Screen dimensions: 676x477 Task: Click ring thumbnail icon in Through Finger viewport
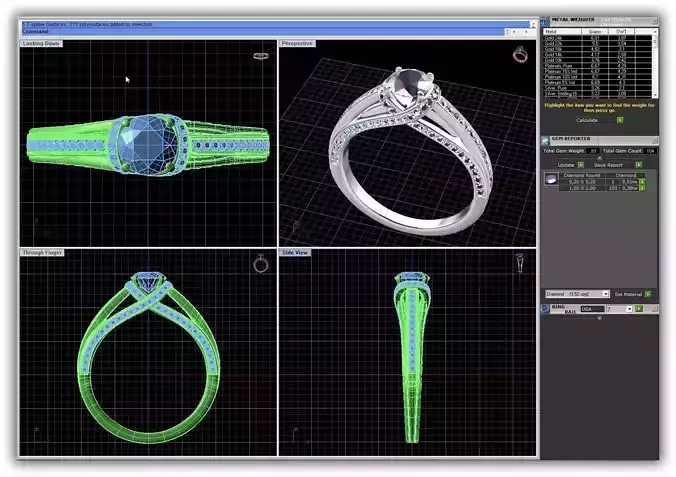pos(261,263)
